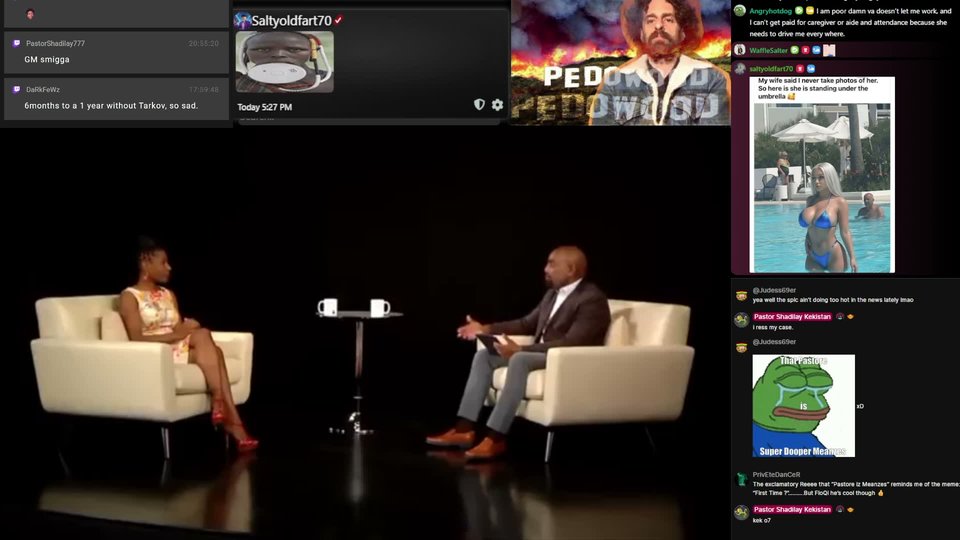The height and width of the screenshot is (540, 960).
Task: Click the avatar beside the 'yea well' Judess69er message
Action: (741, 296)
